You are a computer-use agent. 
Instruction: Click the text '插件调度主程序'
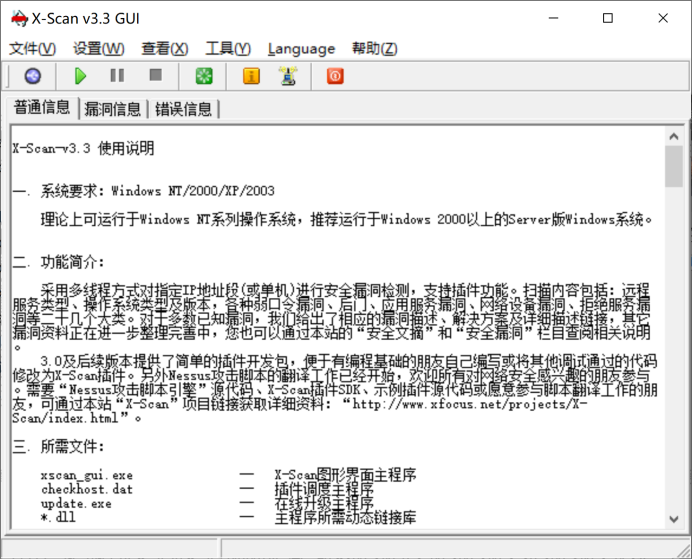coord(324,489)
